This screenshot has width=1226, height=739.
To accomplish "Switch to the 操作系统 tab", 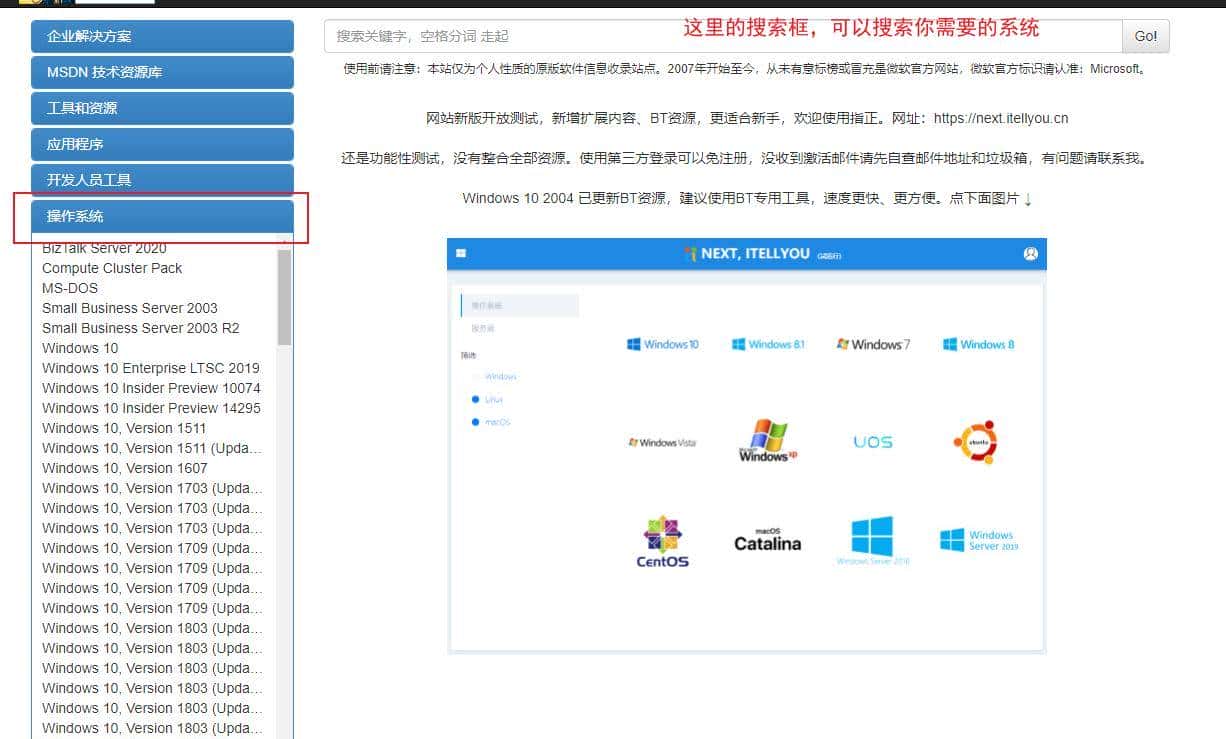I will point(162,215).
